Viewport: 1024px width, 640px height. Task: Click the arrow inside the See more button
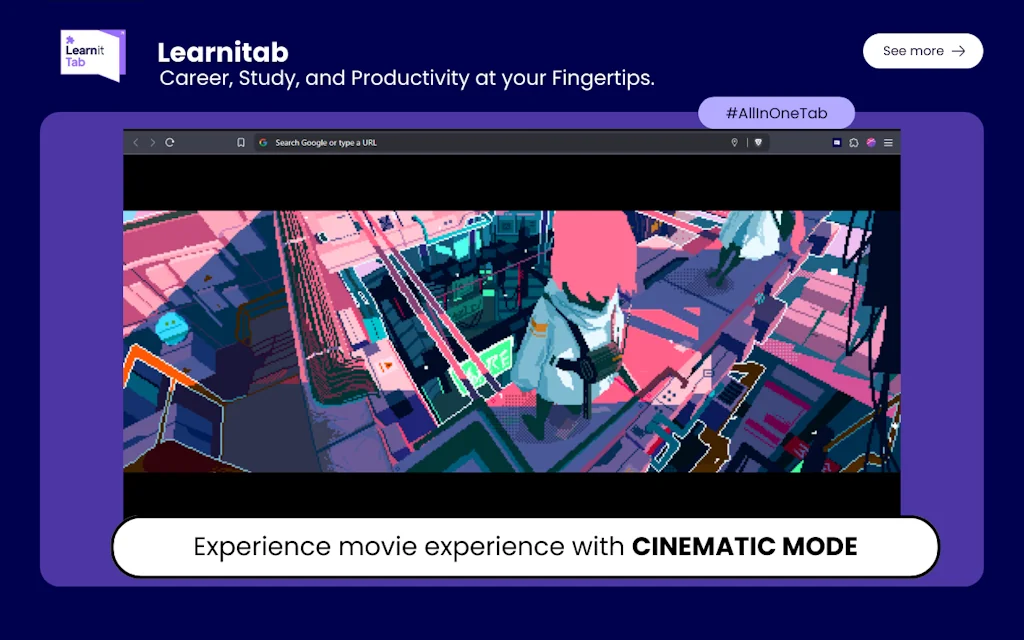tap(958, 51)
